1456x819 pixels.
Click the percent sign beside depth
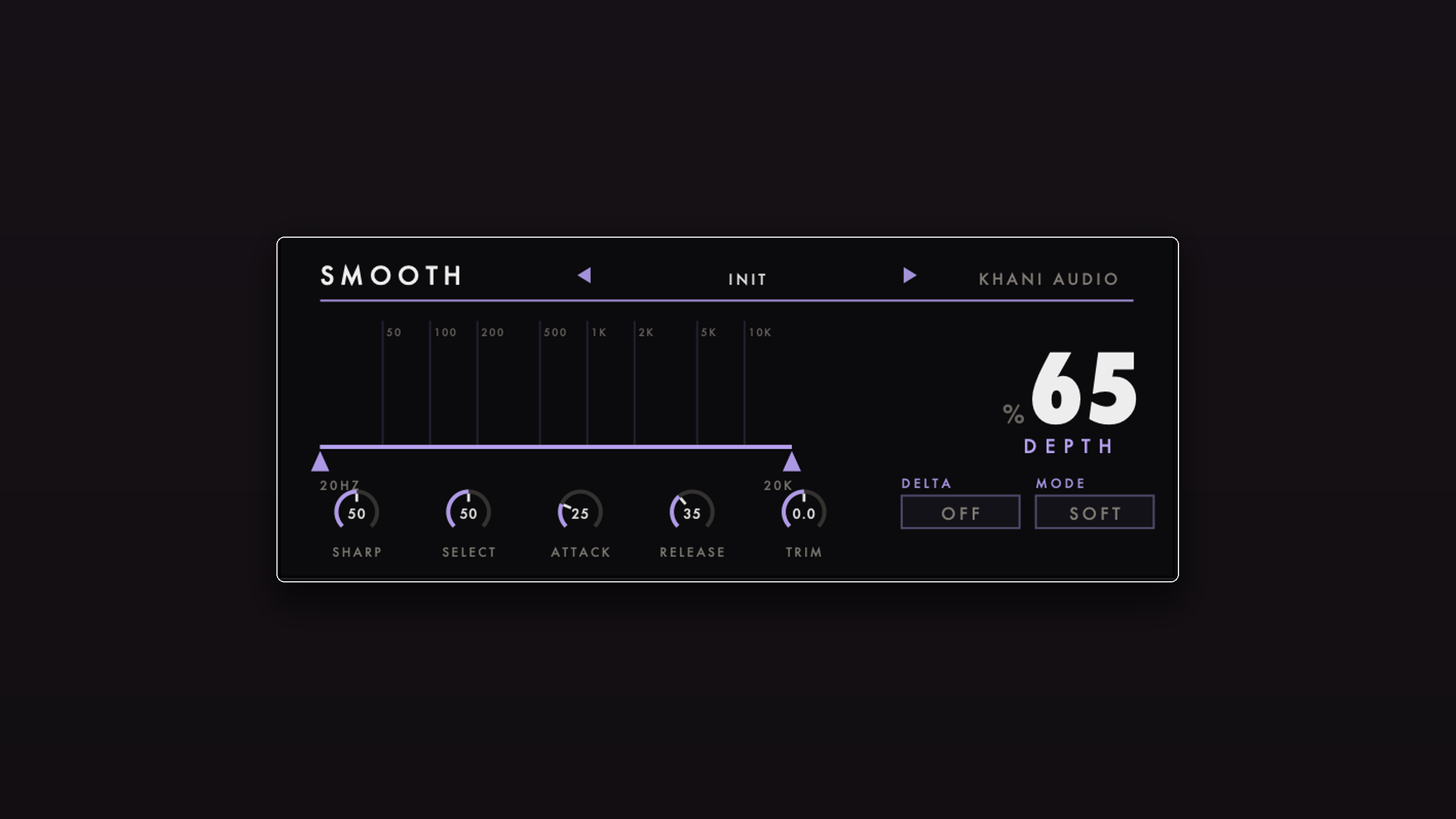[1013, 414]
